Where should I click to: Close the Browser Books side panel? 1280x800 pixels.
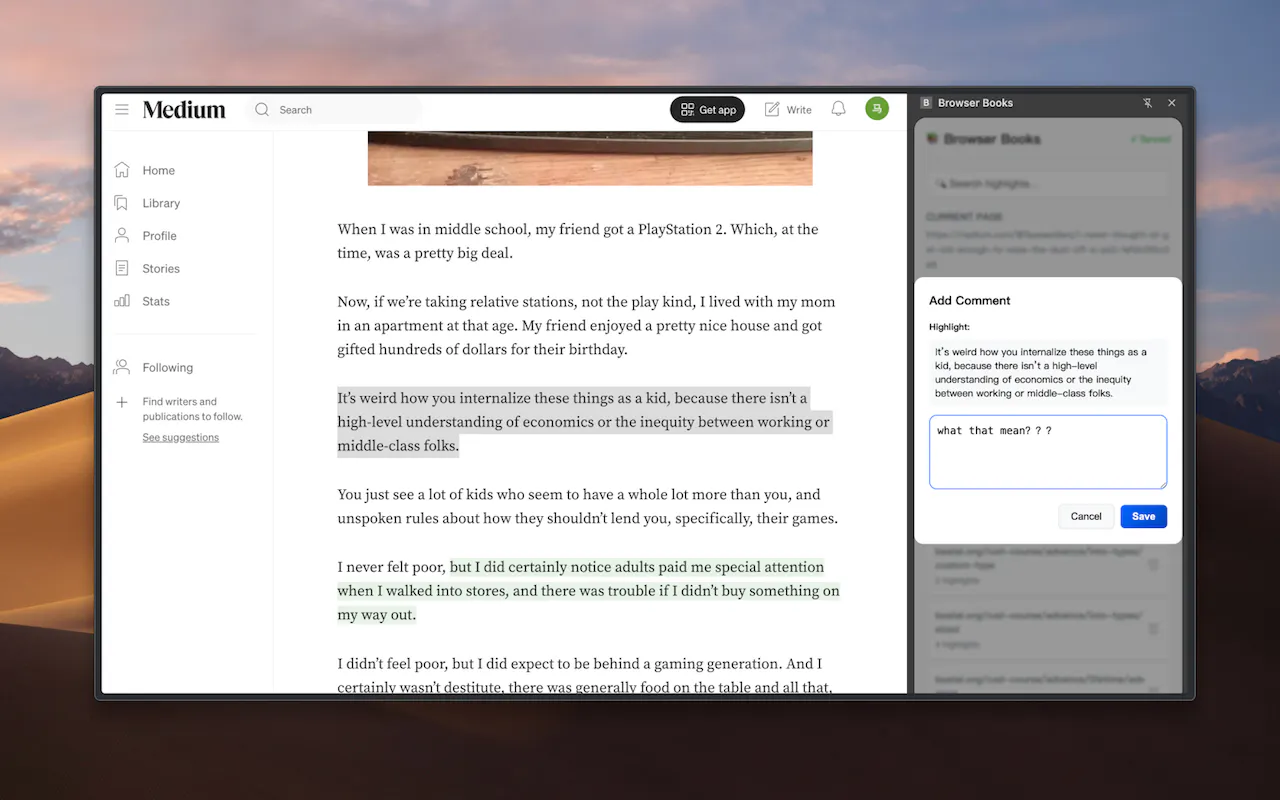pos(1172,103)
